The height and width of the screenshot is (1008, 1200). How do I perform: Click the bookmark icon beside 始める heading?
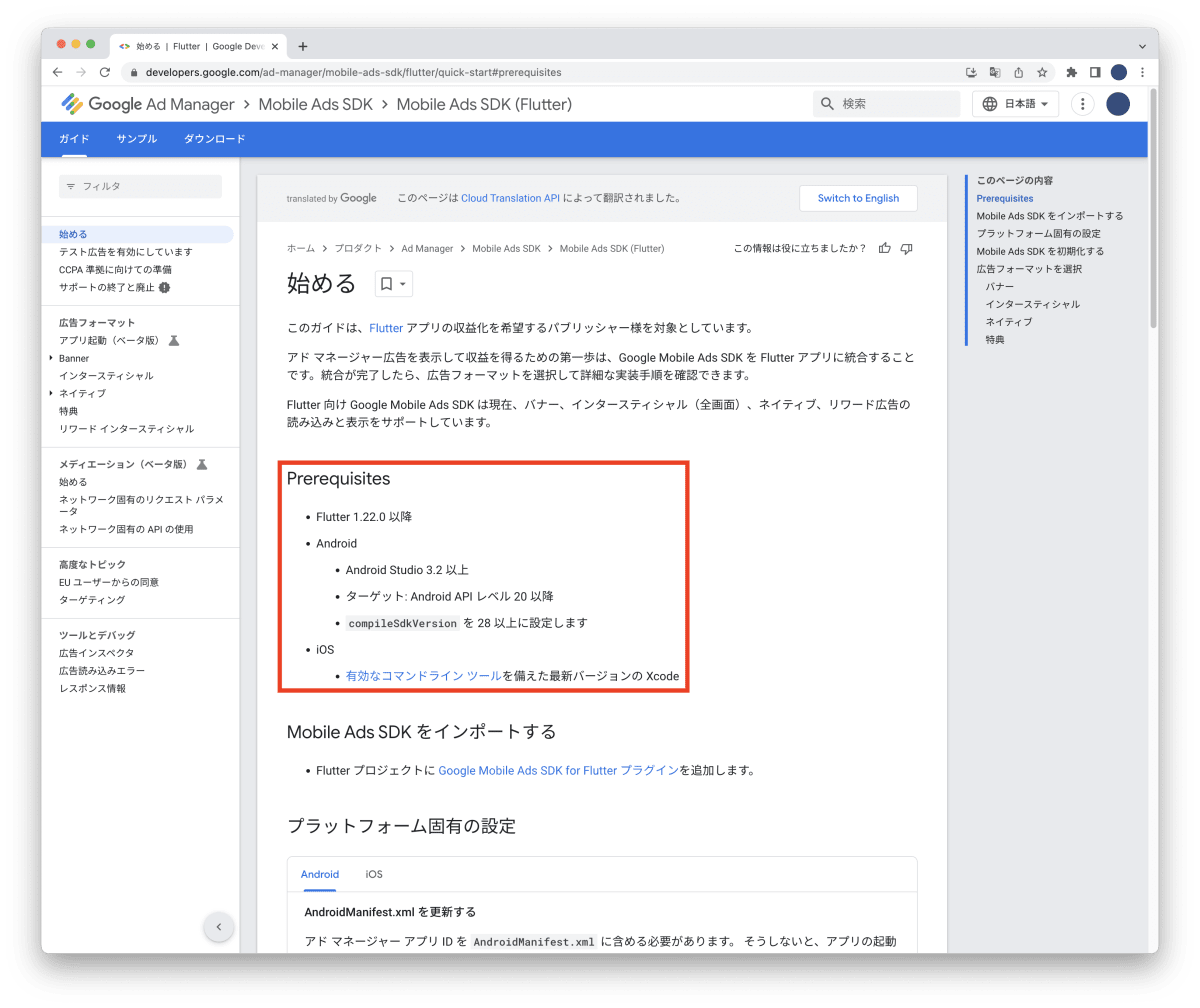pyautogui.click(x=386, y=284)
